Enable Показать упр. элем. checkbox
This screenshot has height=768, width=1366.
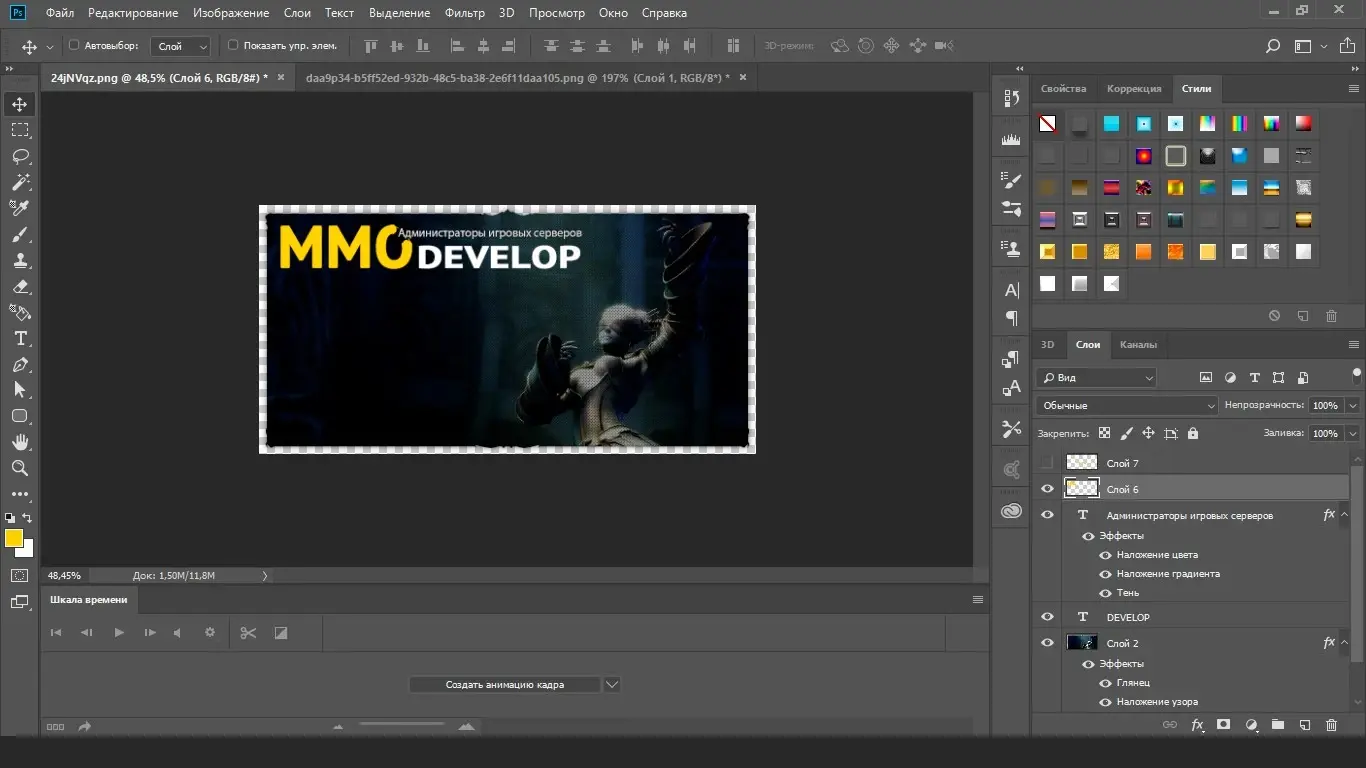click(233, 45)
